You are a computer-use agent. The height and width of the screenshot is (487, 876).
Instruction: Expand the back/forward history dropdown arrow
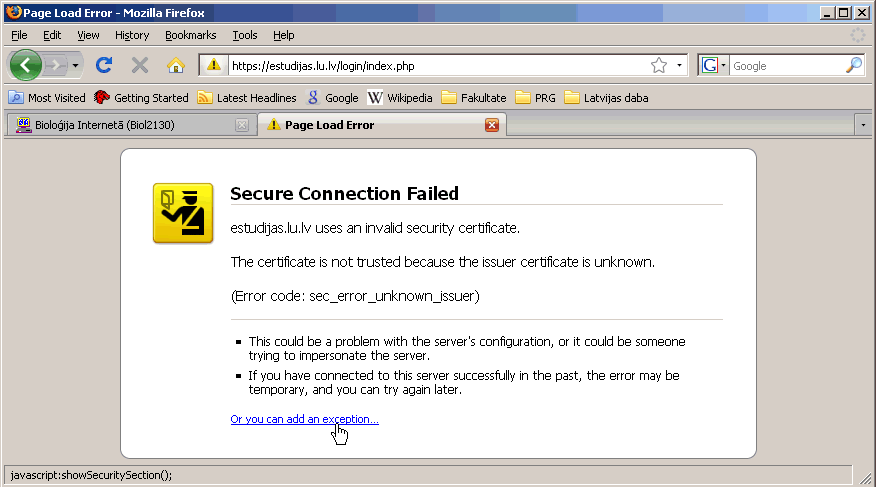pyautogui.click(x=75, y=66)
